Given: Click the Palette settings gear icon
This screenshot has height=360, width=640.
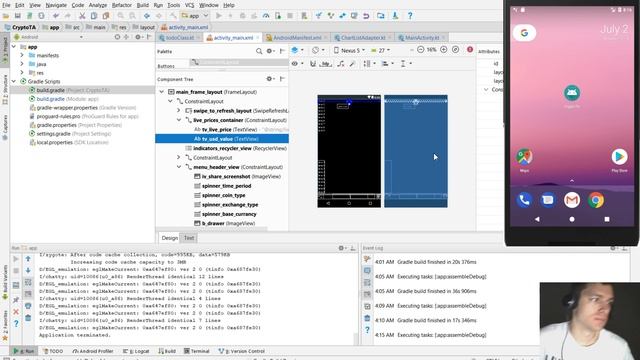Looking at the screenshot, I should pos(269,51).
